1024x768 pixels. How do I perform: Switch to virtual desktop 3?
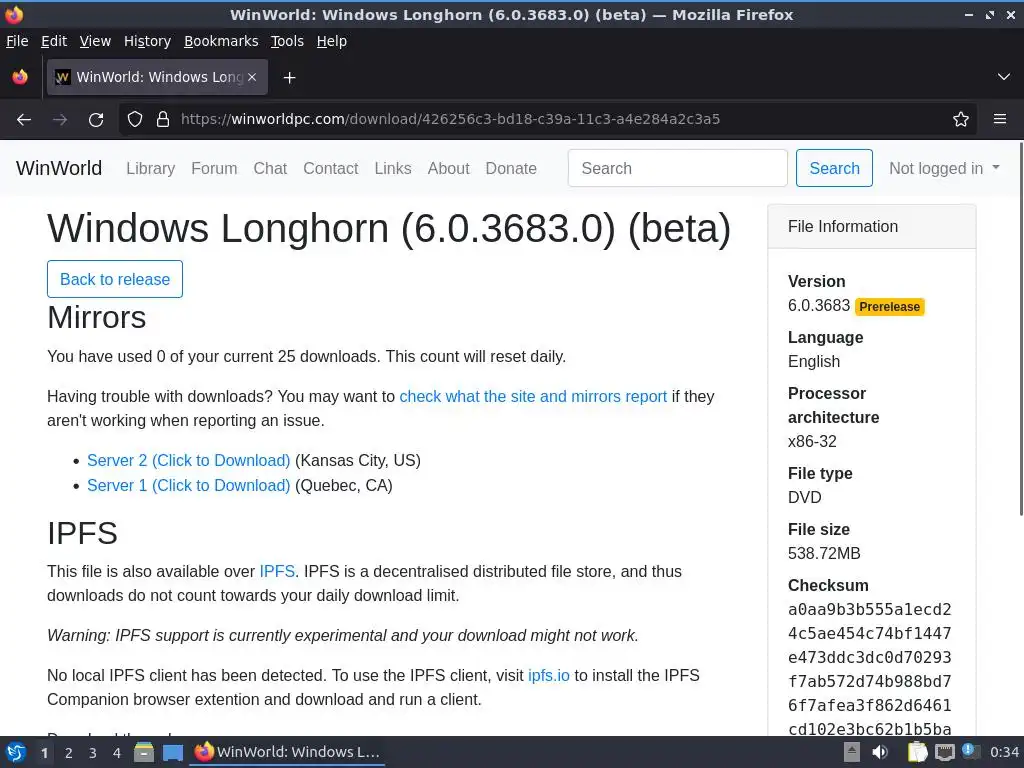tap(93, 753)
